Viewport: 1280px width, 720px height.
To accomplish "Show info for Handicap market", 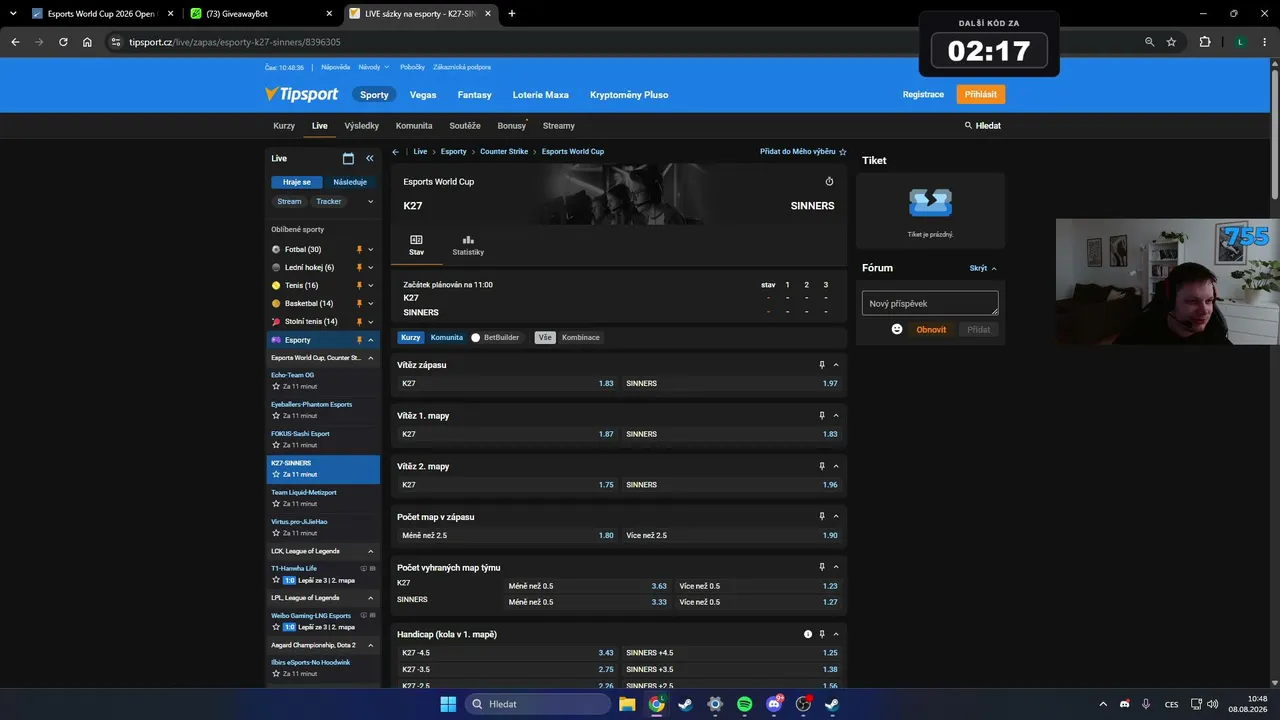I will click(x=808, y=634).
